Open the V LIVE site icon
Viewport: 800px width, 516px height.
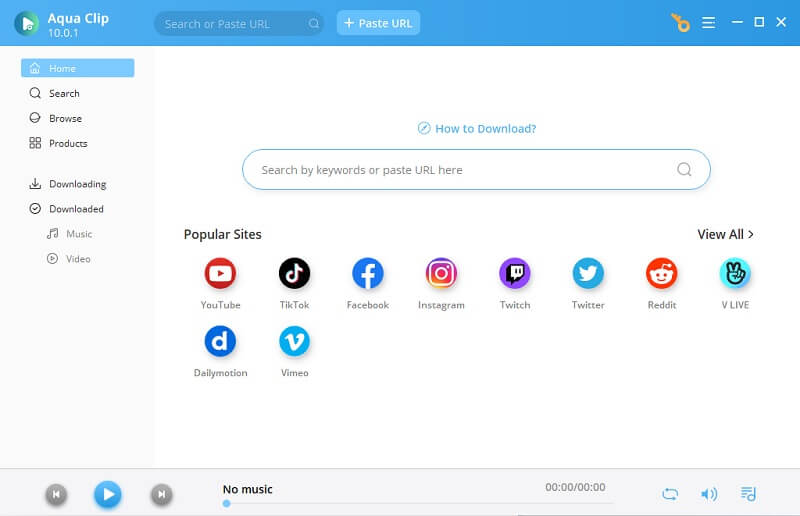pos(735,274)
